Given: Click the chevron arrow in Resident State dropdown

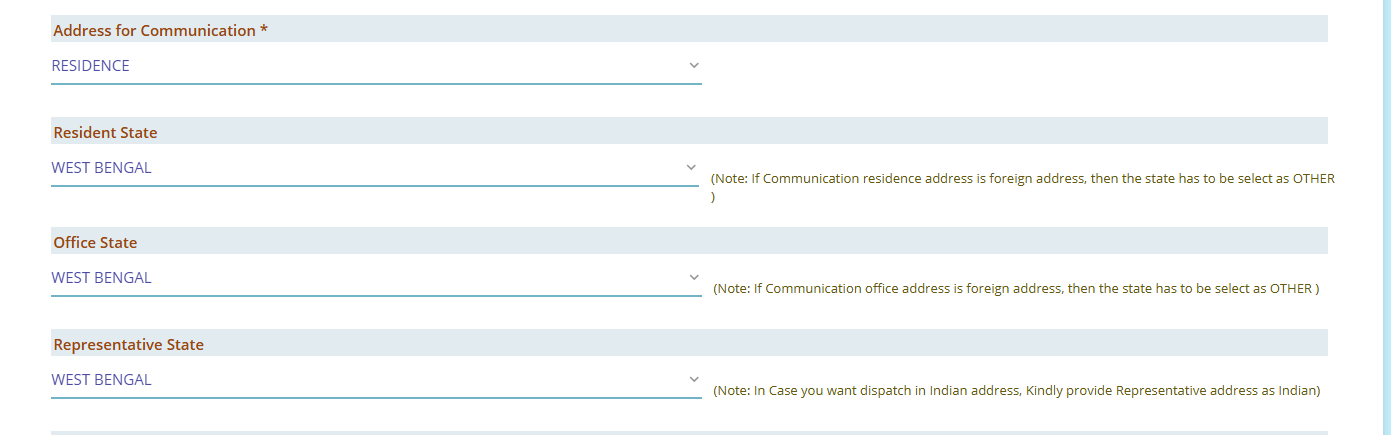Looking at the screenshot, I should (691, 167).
